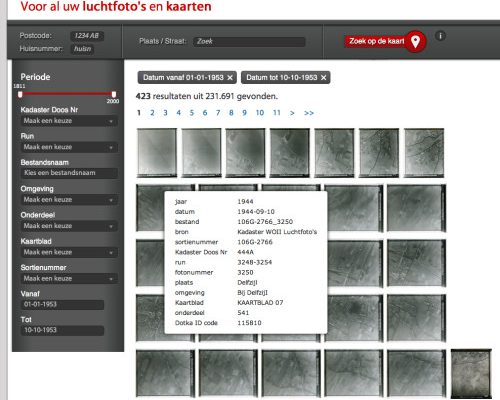The width and height of the screenshot is (500, 400).
Task: Grab the left Periode slider handle
Action: point(20,94)
